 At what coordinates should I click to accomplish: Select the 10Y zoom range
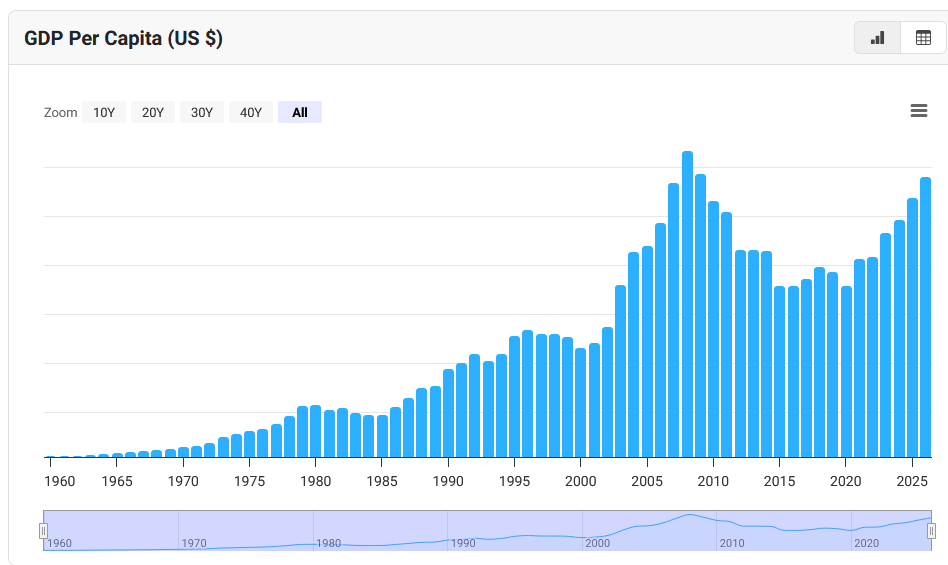[104, 112]
